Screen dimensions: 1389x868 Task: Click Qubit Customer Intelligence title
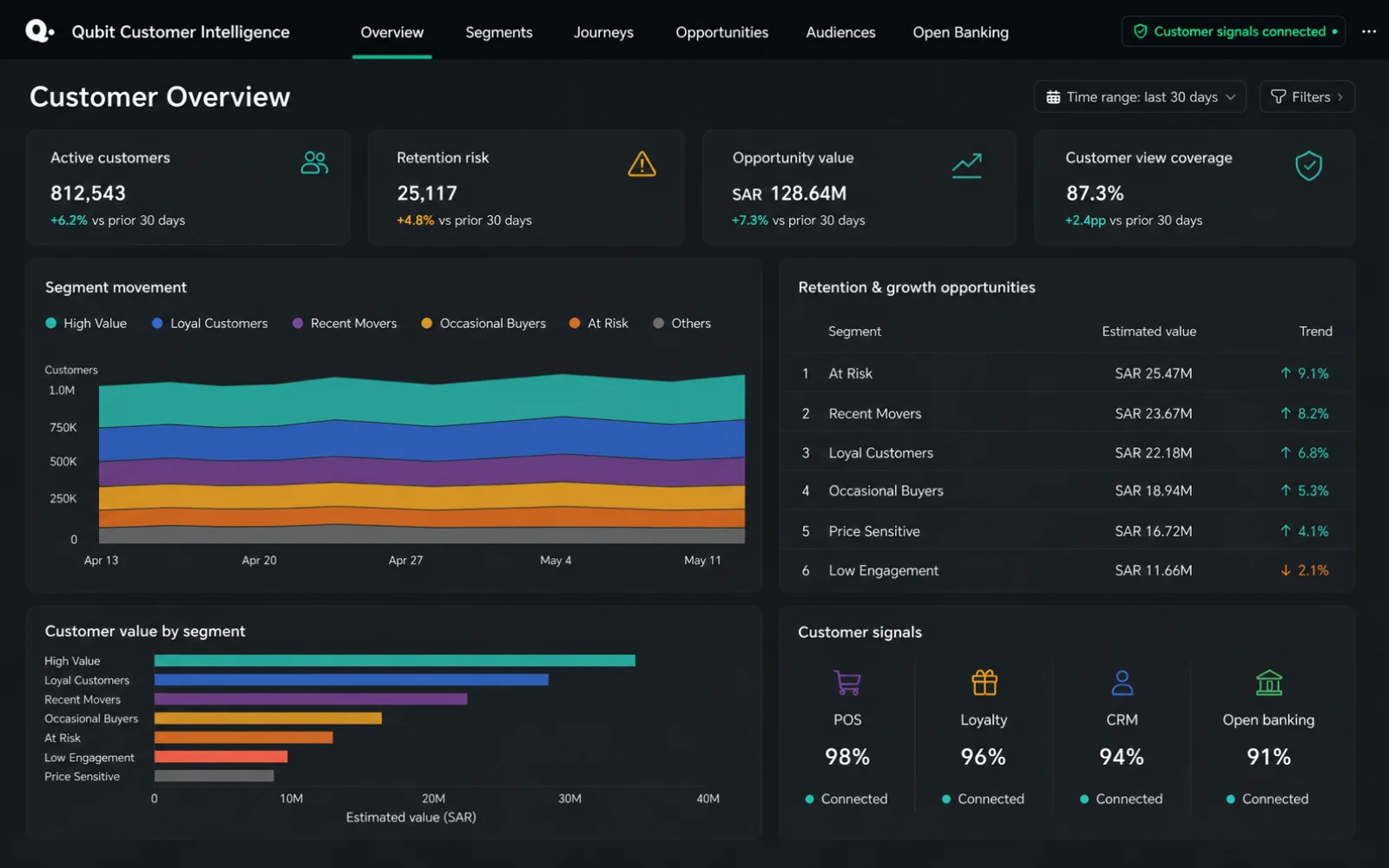181,32
